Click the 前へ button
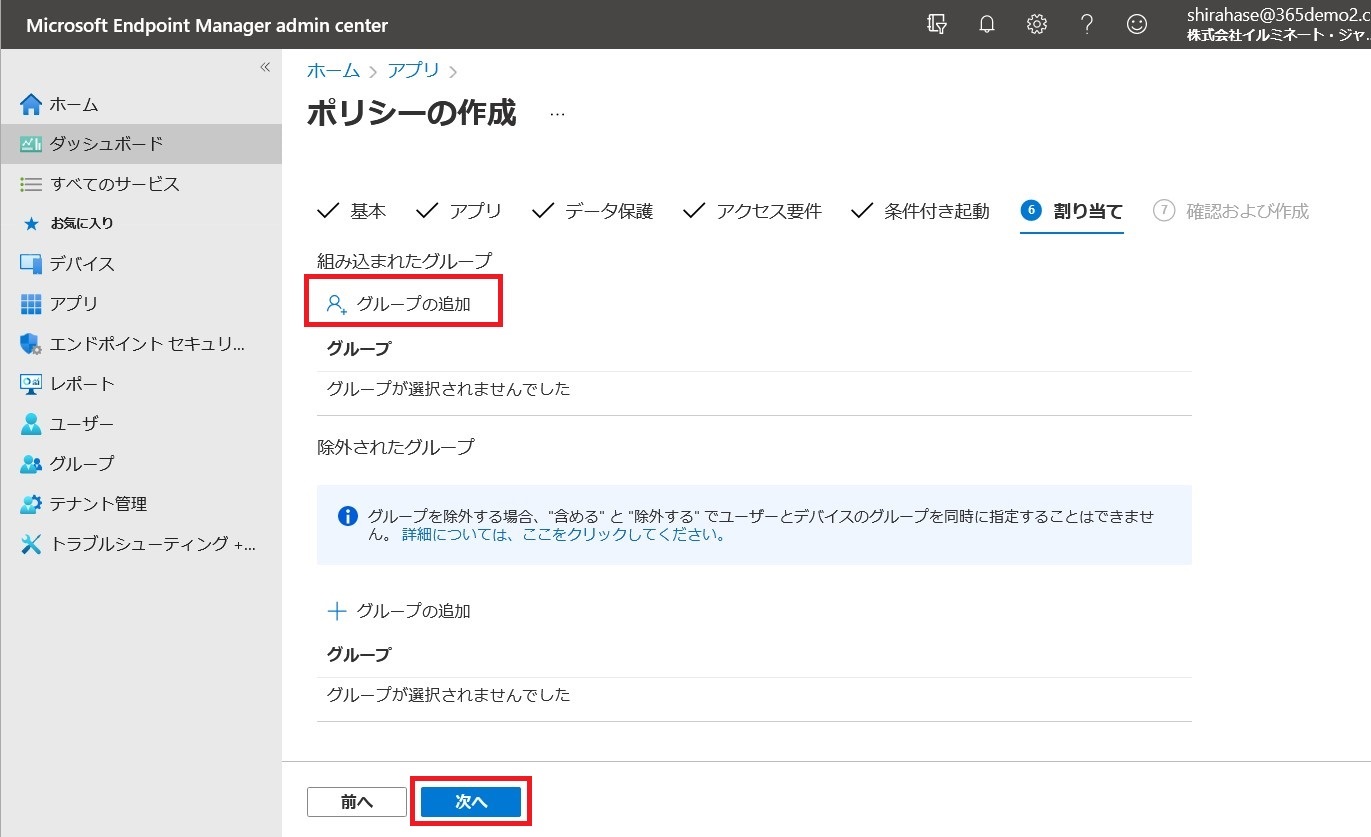 click(357, 802)
